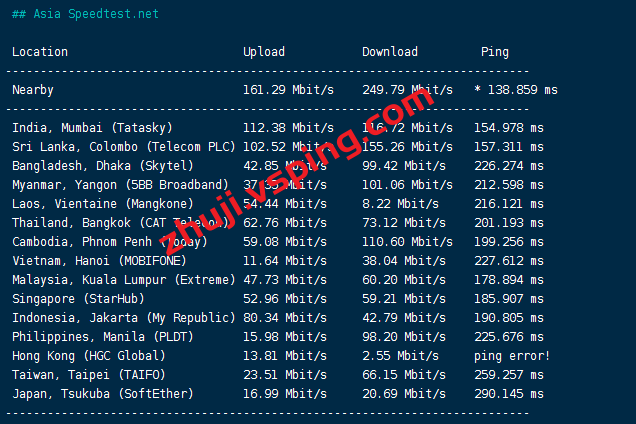The height and width of the screenshot is (424, 636).
Task: Click Indonesia upload speed 80.34 Mbit/s
Action: point(288,318)
